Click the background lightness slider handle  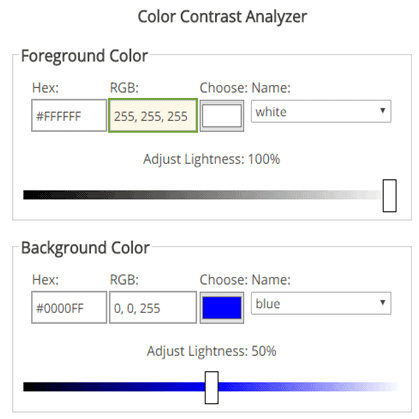click(x=212, y=388)
